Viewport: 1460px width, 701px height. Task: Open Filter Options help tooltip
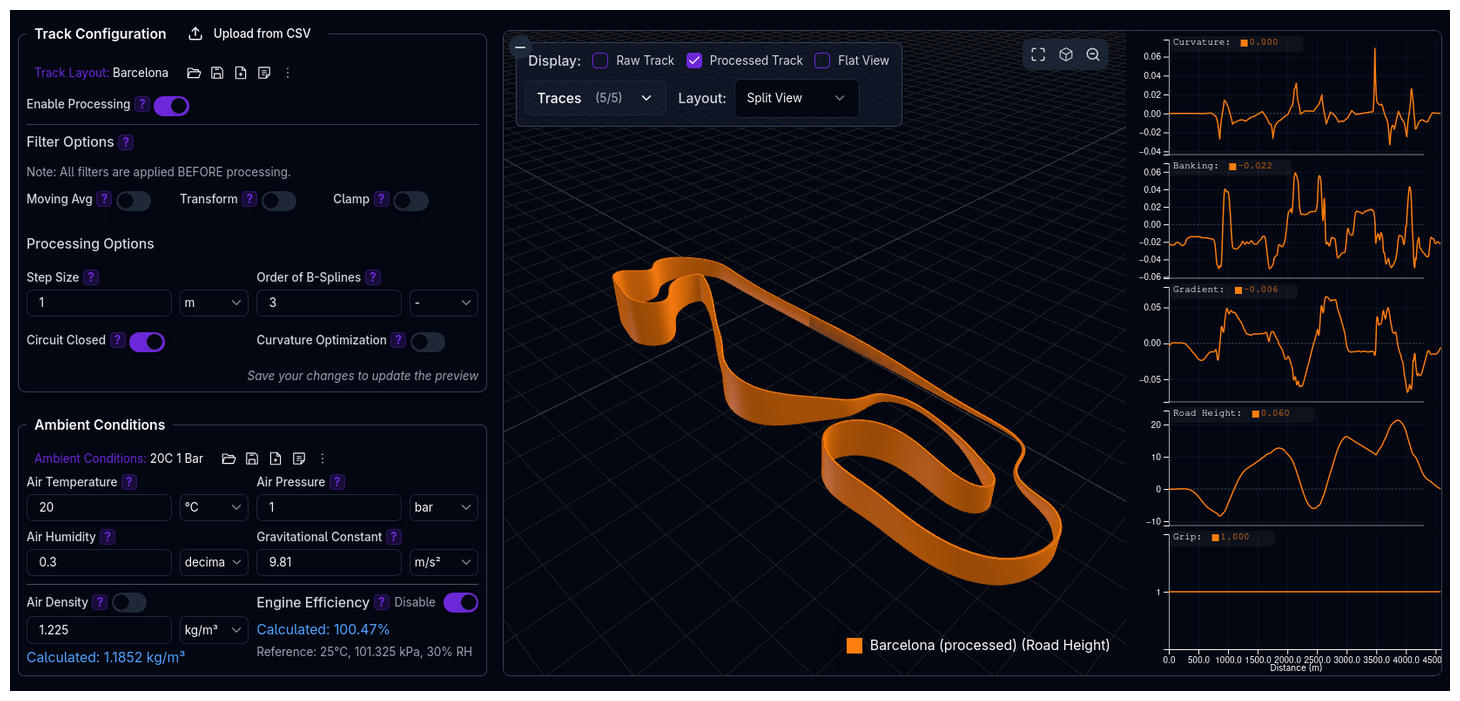(125, 142)
